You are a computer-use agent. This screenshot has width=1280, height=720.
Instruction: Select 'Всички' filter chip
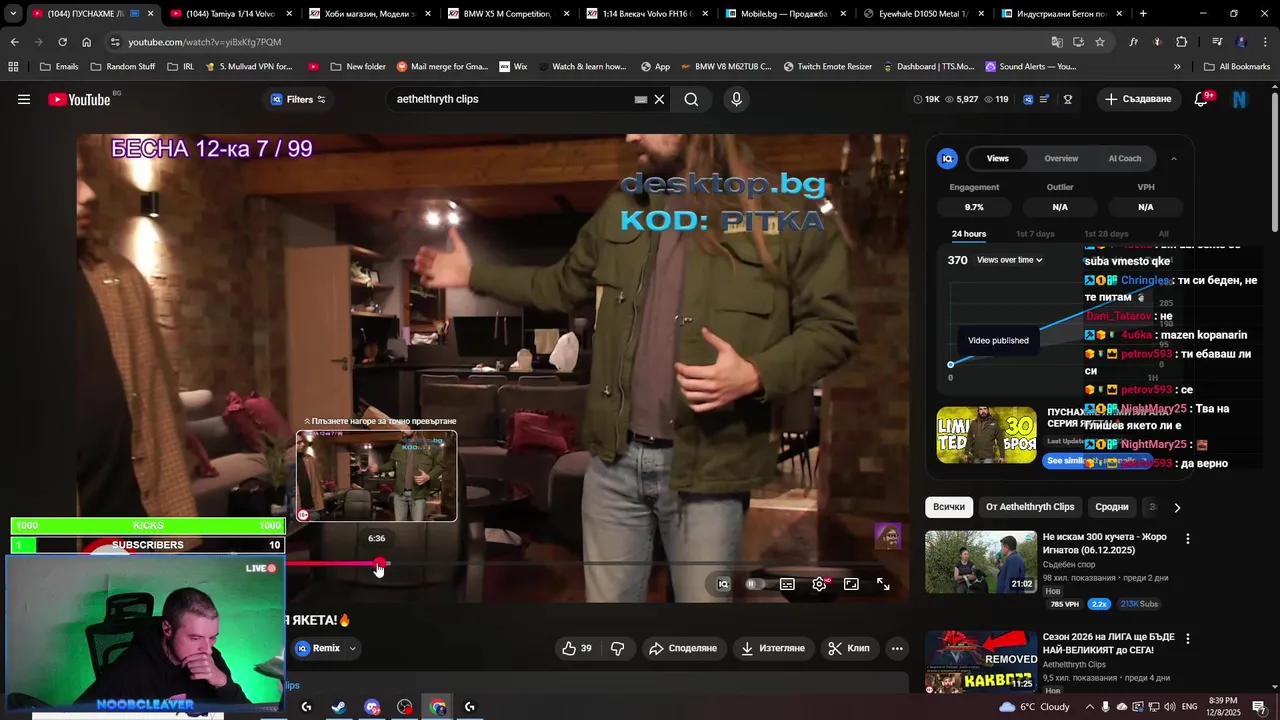point(949,507)
